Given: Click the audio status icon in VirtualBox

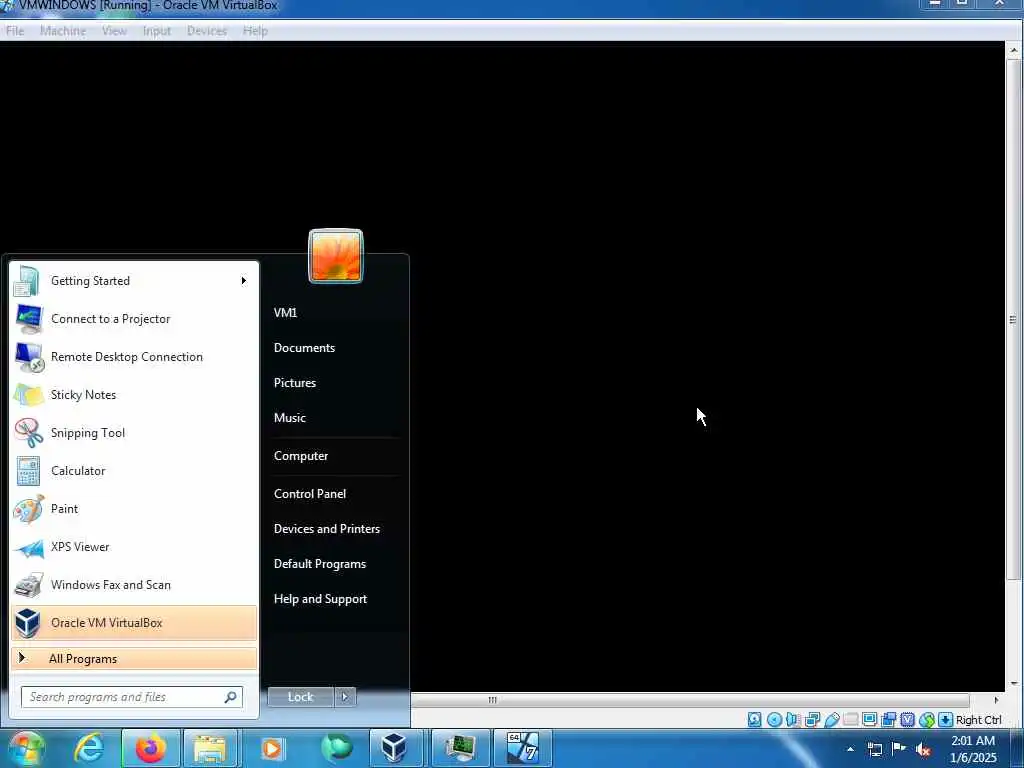Looking at the screenshot, I should coord(793,720).
